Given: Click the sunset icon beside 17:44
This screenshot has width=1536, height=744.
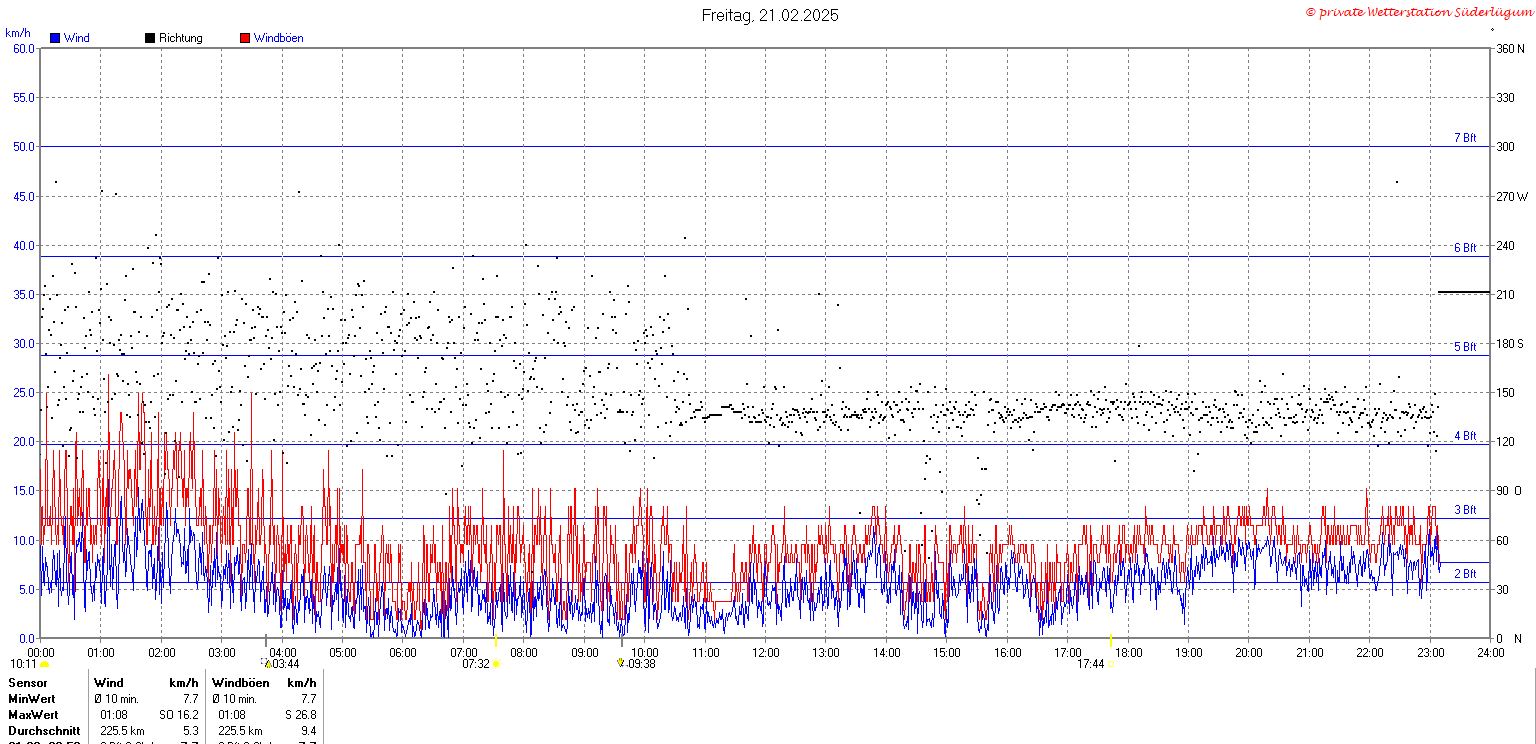Looking at the screenshot, I should (1111, 664).
